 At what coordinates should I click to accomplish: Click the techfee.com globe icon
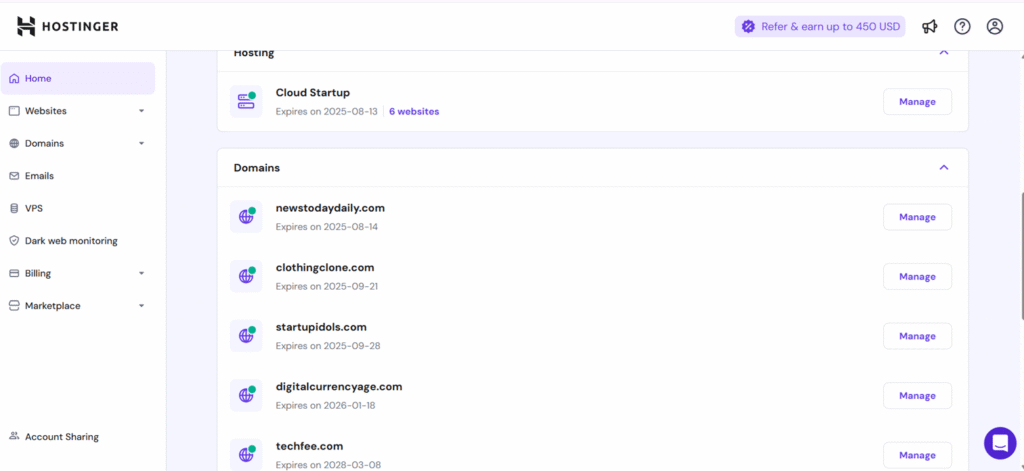tap(246, 454)
